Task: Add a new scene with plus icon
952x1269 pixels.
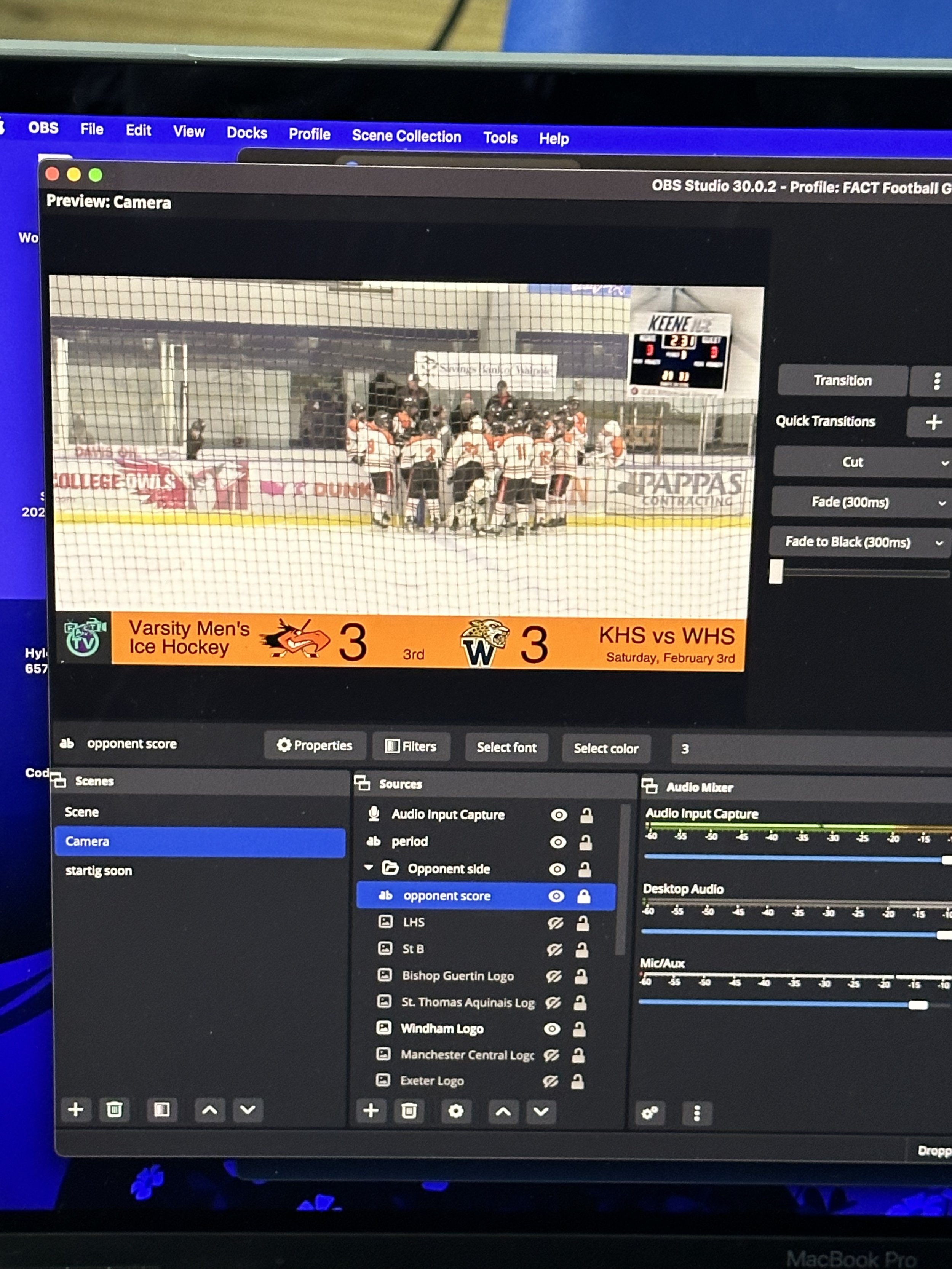Action: tap(76, 1109)
